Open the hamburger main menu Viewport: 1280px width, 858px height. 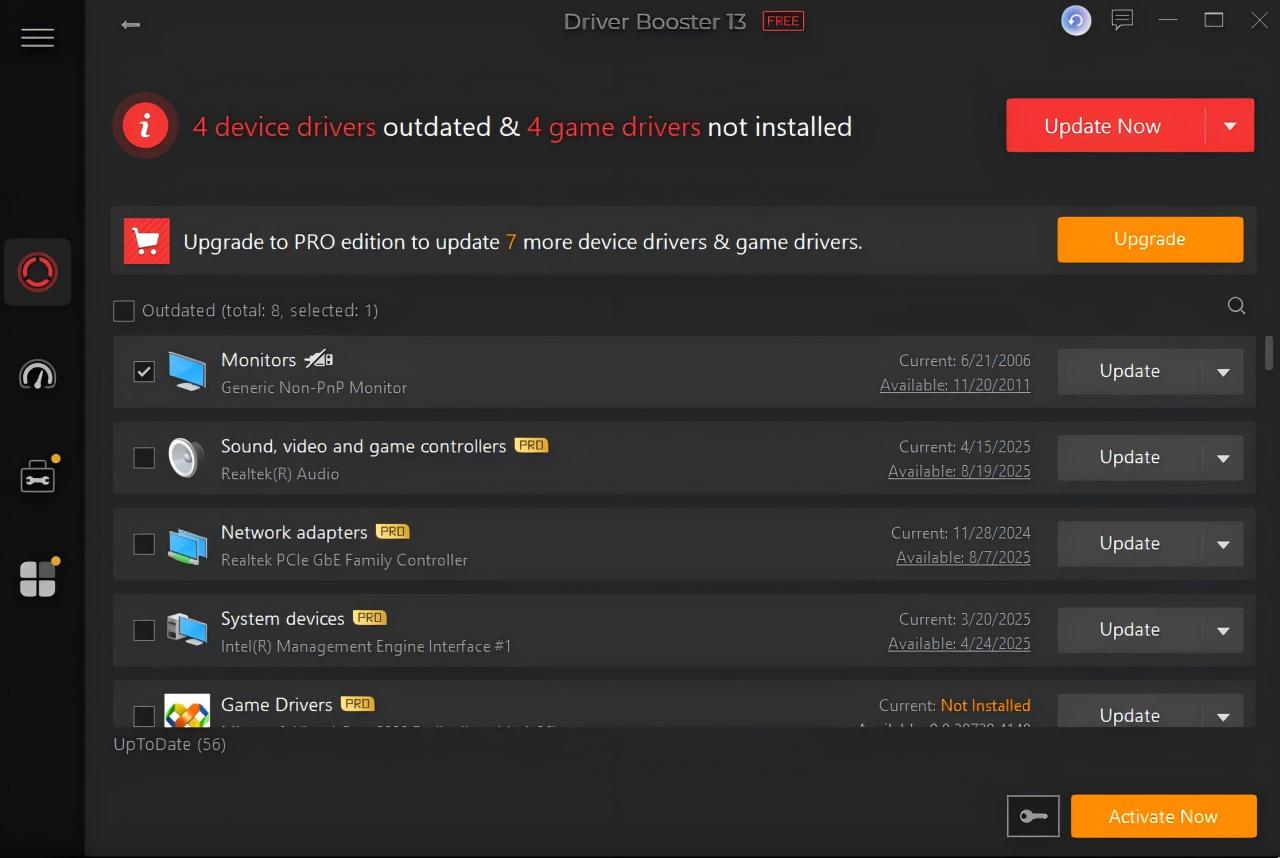tap(37, 38)
